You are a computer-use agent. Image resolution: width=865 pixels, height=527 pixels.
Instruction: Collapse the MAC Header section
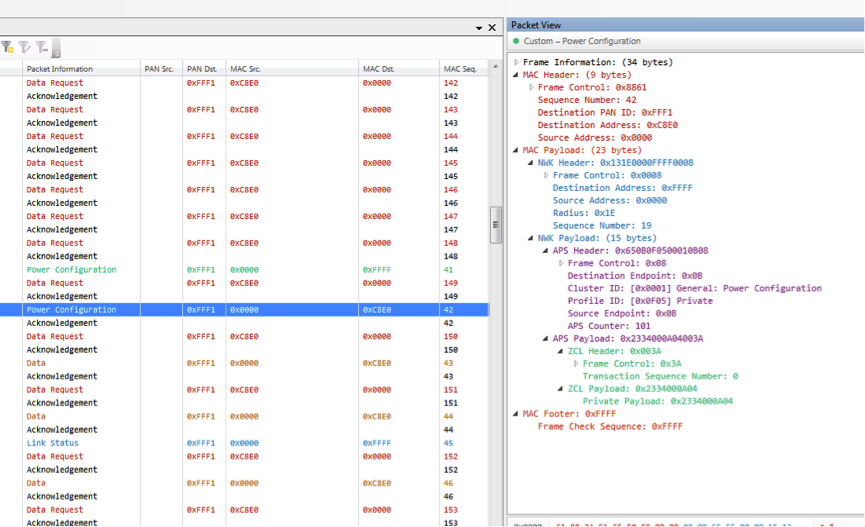516,75
